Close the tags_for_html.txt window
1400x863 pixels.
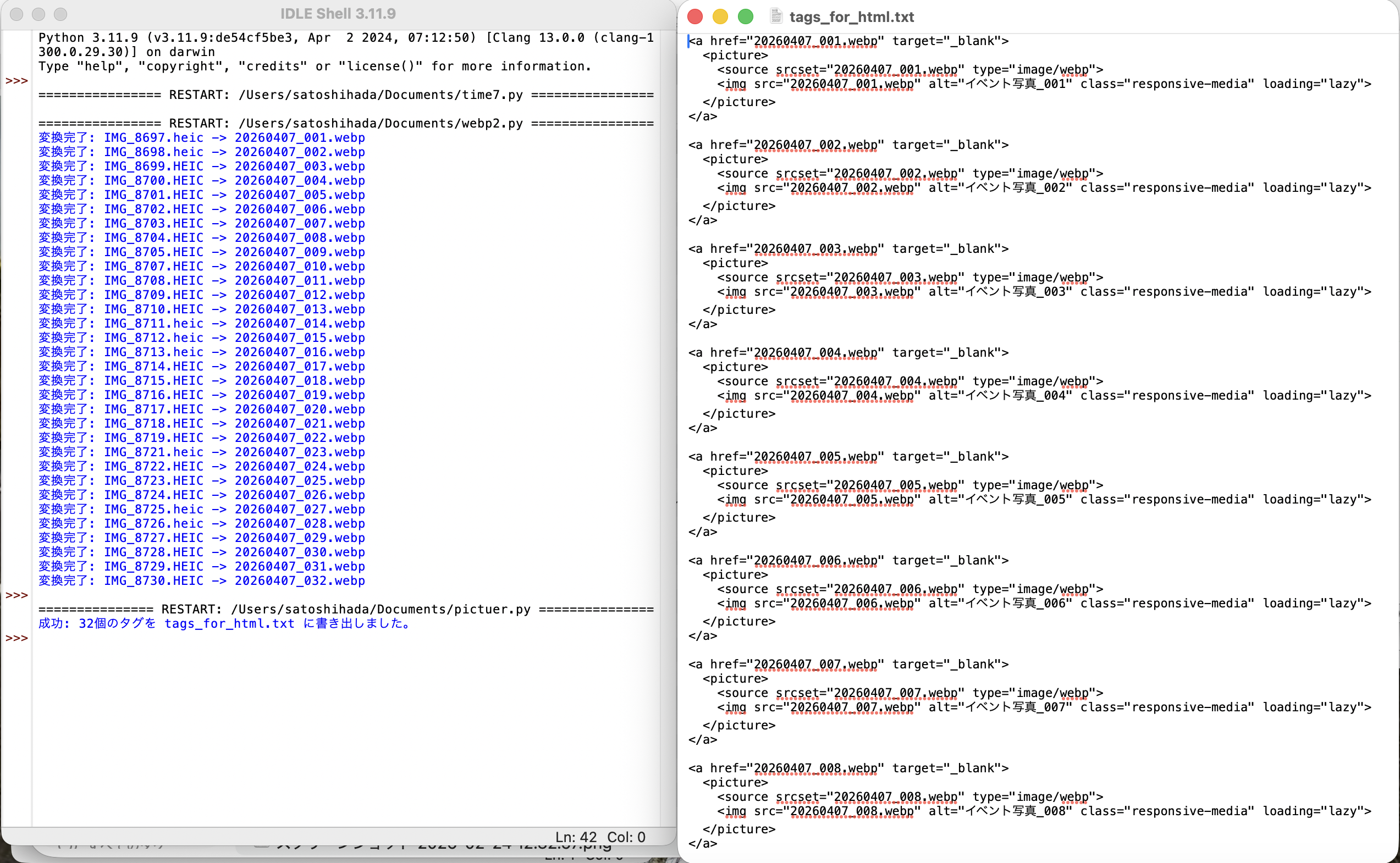pos(695,16)
